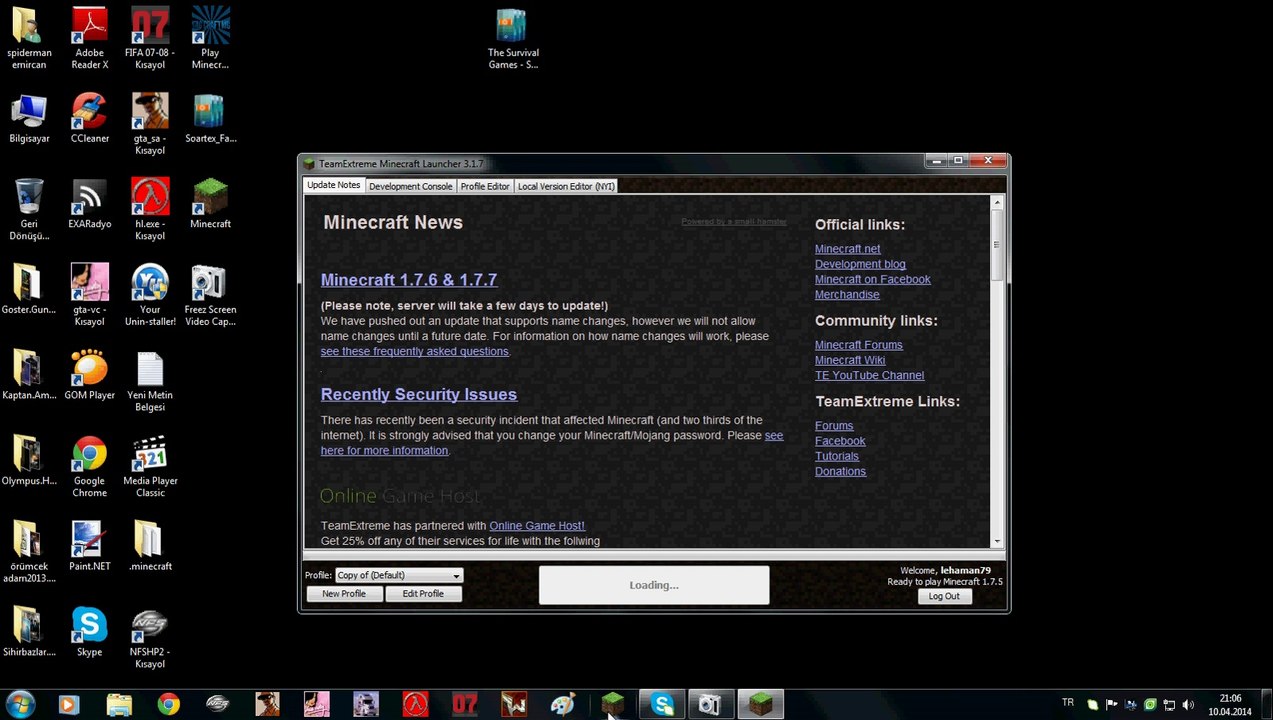Open EXARadyo desktop shortcut
The height and width of the screenshot is (720, 1273).
point(89,204)
